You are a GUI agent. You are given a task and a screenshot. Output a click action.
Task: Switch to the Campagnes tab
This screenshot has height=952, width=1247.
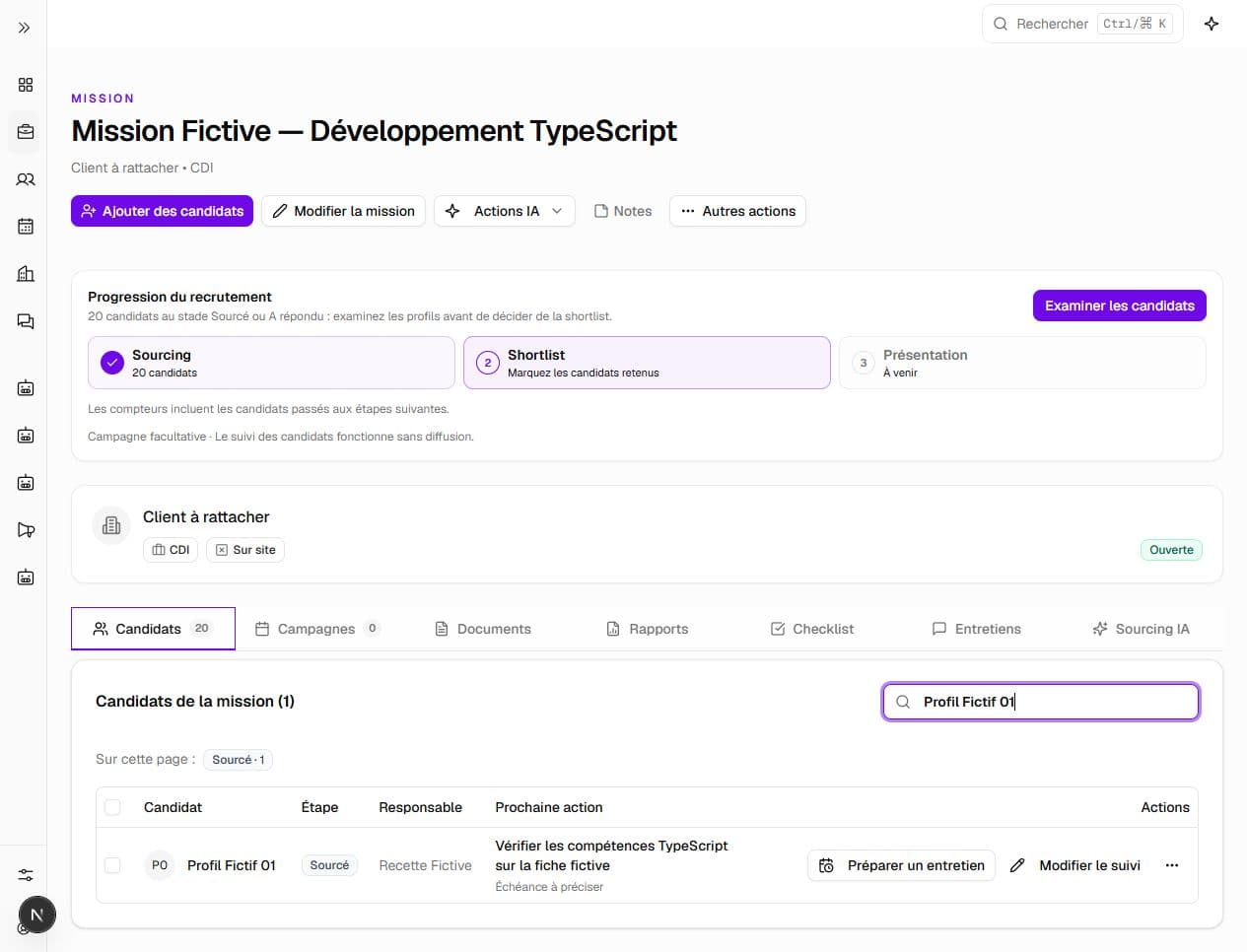click(x=317, y=629)
